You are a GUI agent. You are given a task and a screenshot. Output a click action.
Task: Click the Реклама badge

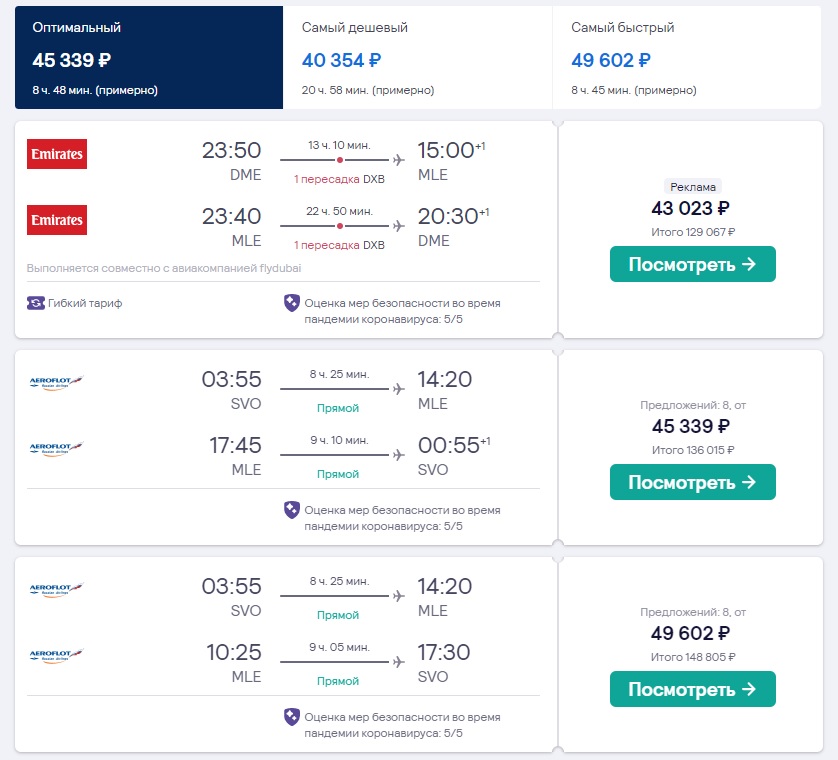[693, 187]
